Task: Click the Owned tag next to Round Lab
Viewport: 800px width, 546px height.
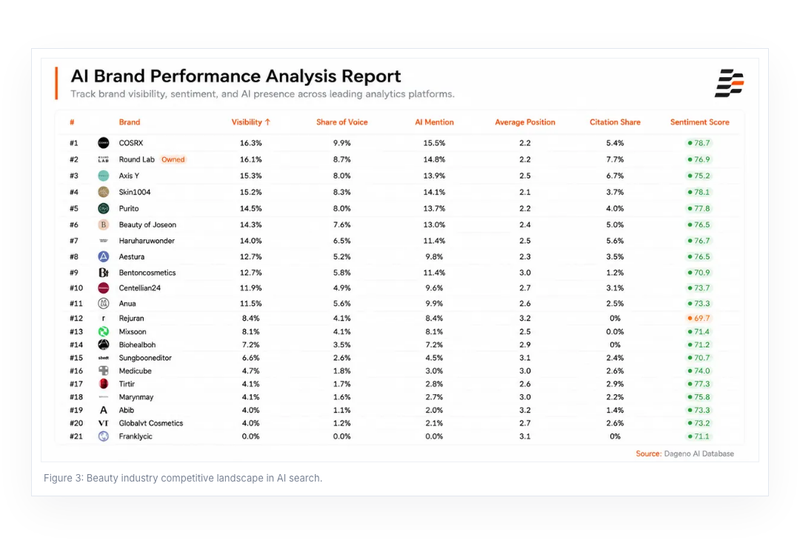Action: (173, 159)
